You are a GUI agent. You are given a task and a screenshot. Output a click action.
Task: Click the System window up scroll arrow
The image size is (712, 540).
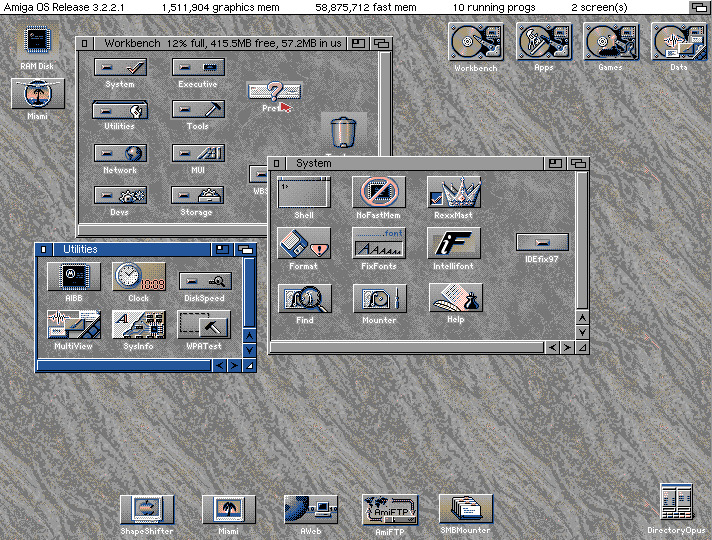(583, 318)
